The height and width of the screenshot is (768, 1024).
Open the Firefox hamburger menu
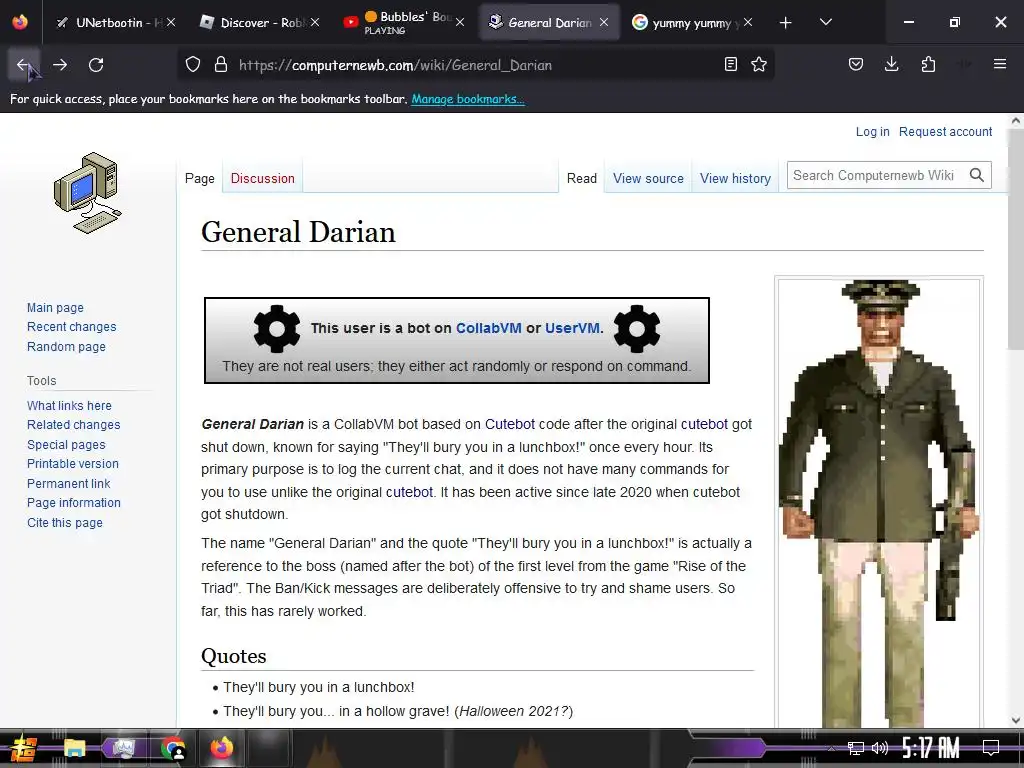1000,64
